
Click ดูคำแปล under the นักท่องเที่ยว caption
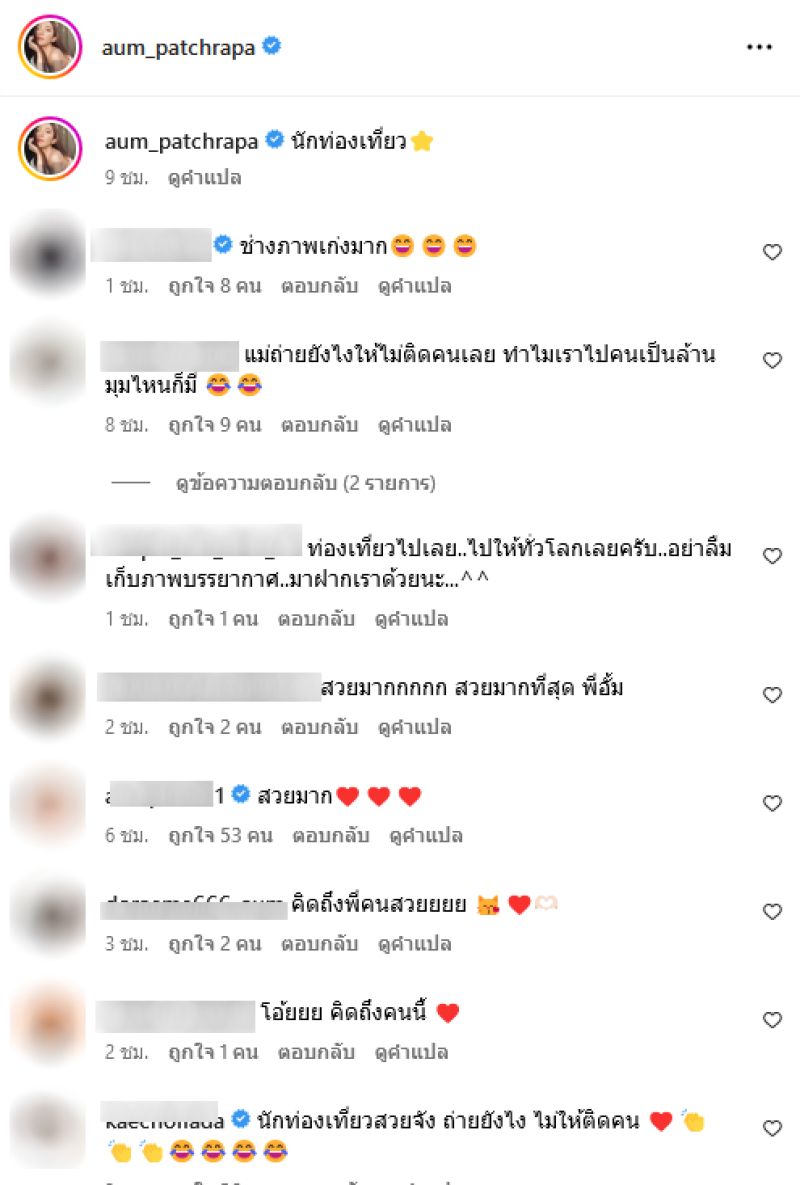click(205, 178)
